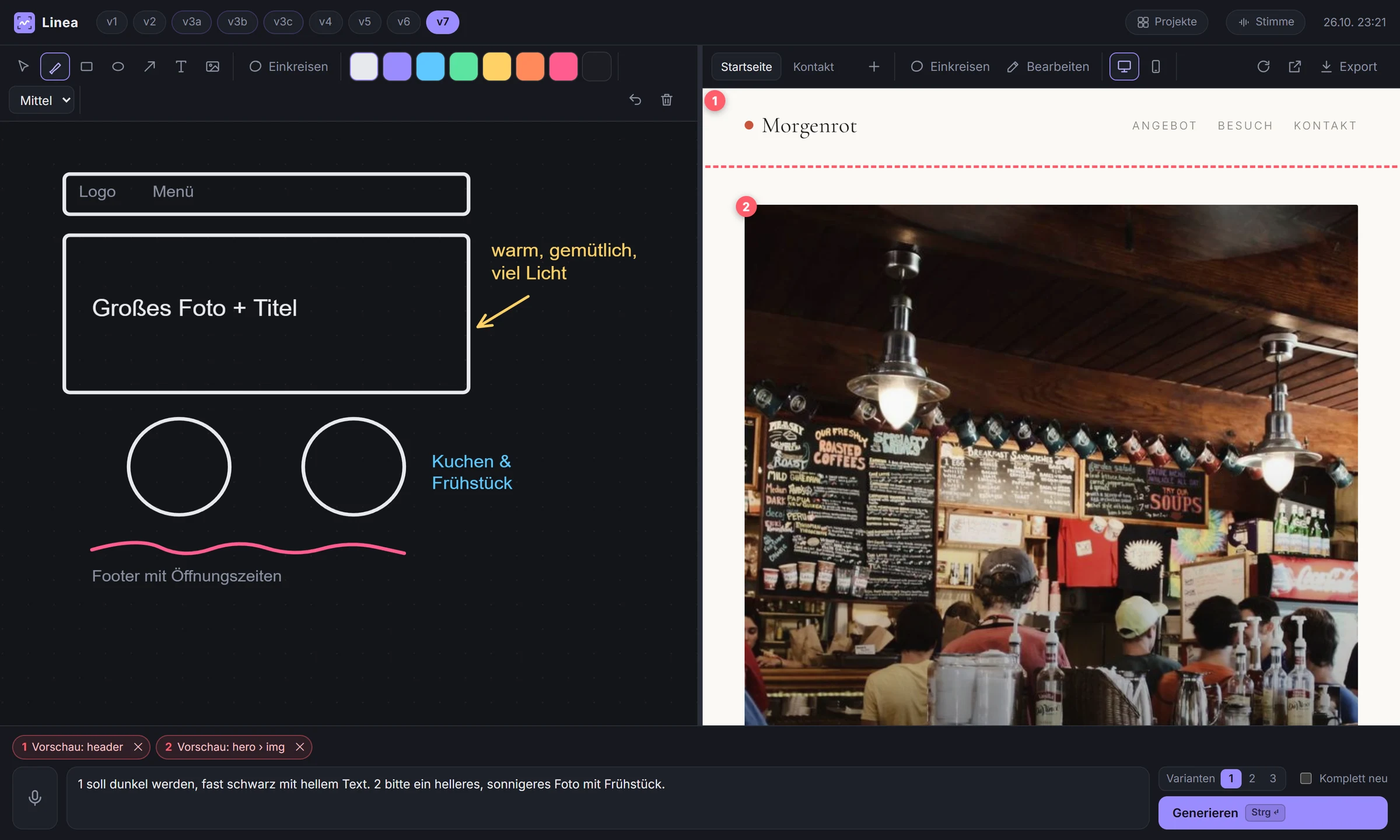Image resolution: width=1400 pixels, height=840 pixels.
Task: Enable Bearbeiten mode in preview
Action: pos(1048,66)
